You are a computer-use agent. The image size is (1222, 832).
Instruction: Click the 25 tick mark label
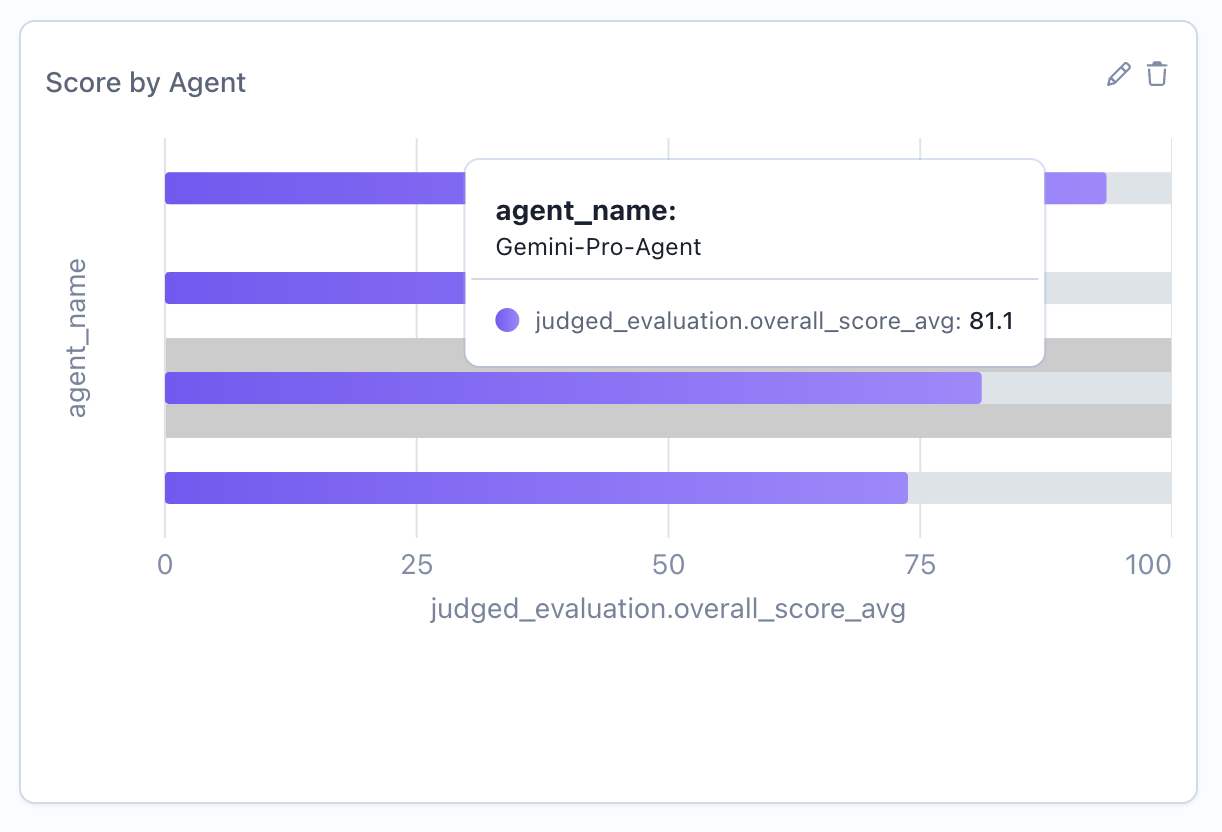click(416, 564)
